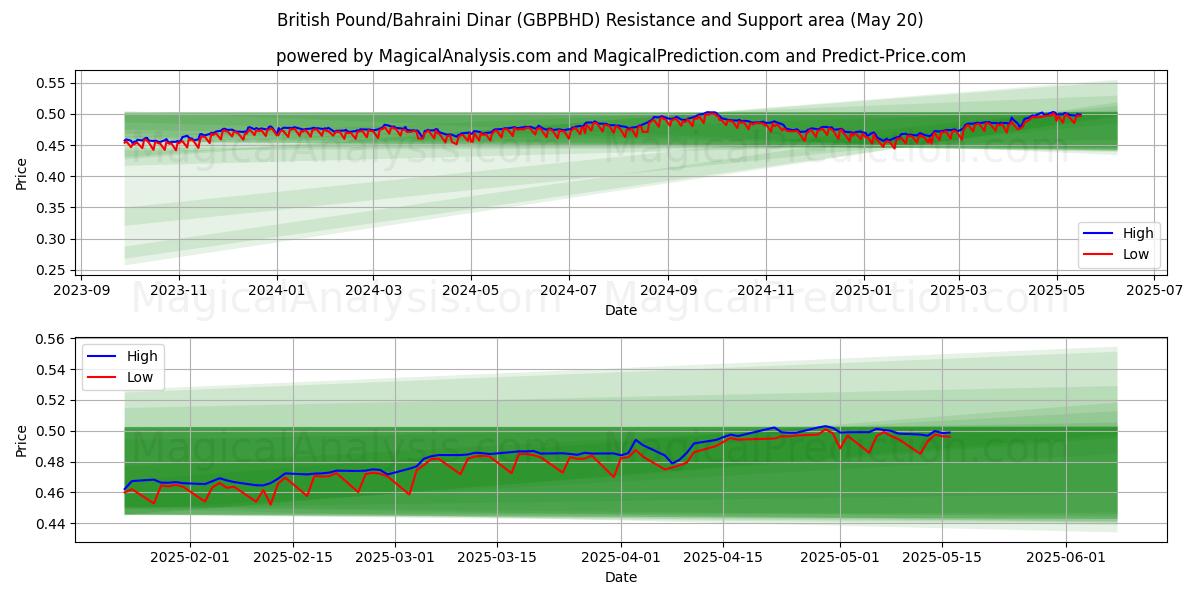The image size is (1200, 600).
Task: Click the 0.35 price tick, top chart
Action: point(52,208)
